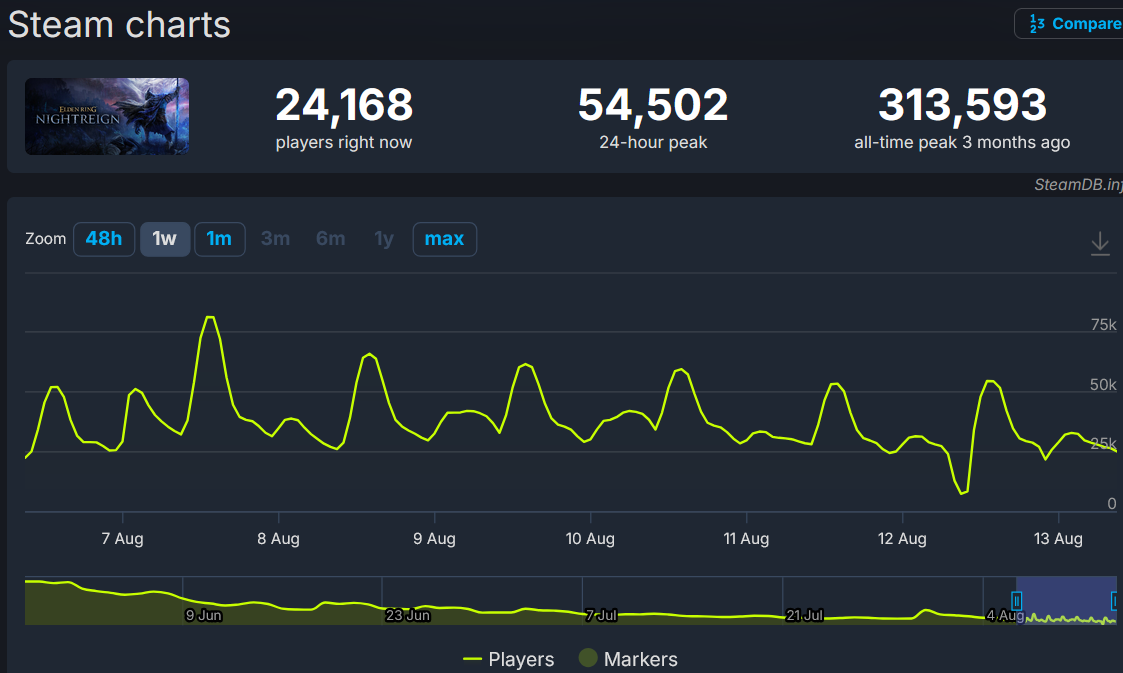Click the 7 Aug axis label
This screenshot has height=673, width=1123.
point(122,538)
